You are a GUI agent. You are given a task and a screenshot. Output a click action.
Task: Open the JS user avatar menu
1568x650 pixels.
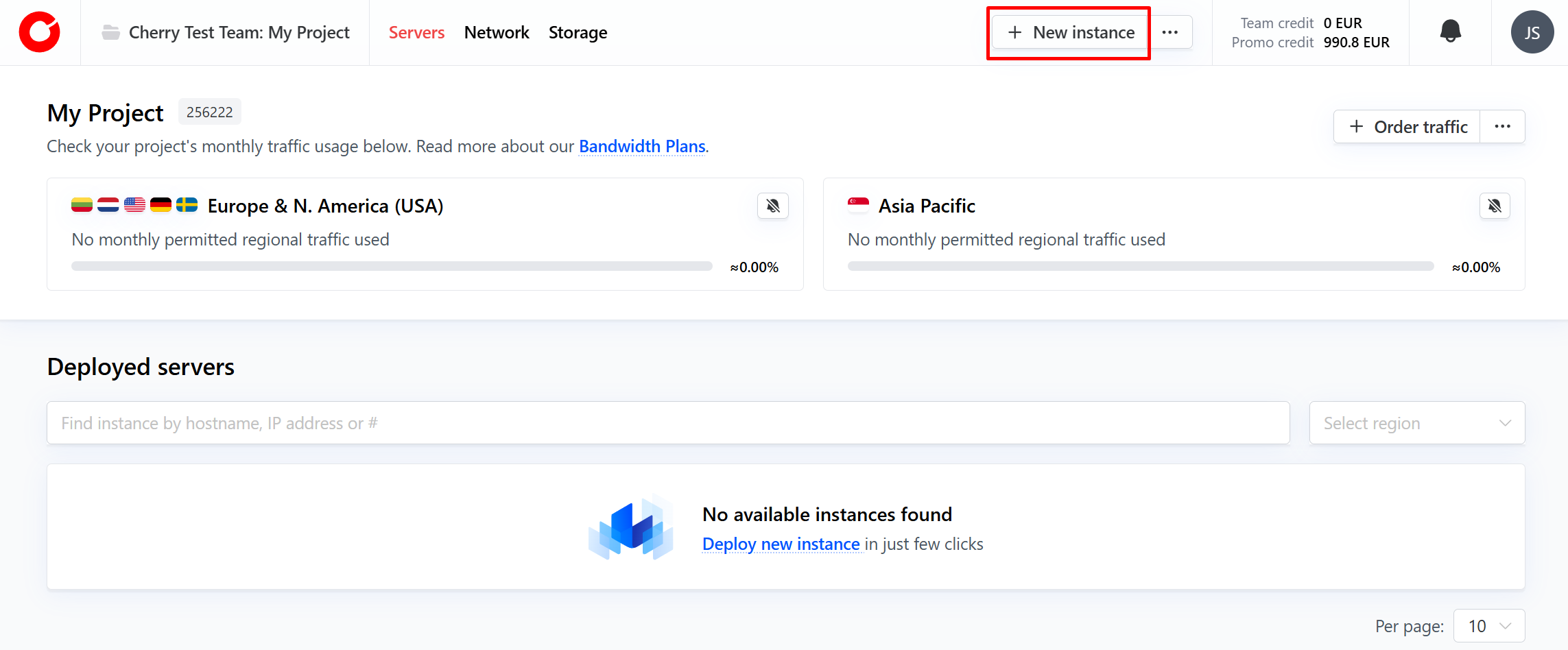coord(1532,32)
